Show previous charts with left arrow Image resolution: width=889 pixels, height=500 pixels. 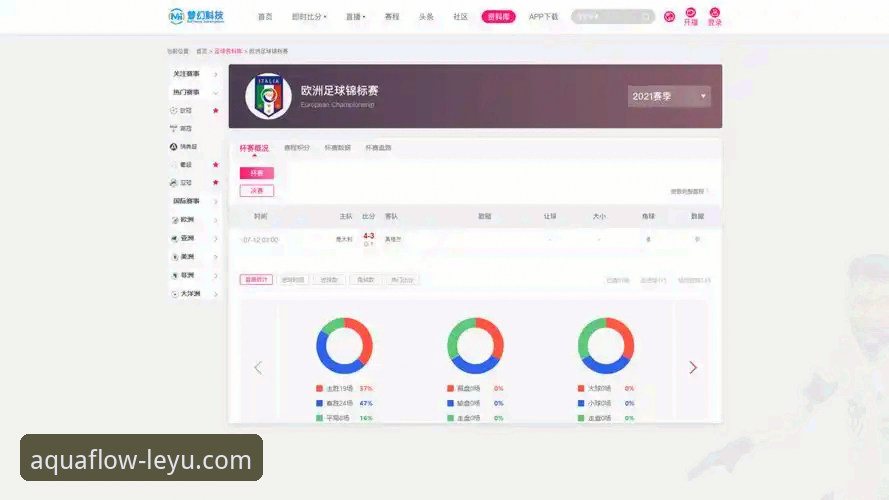(x=258, y=367)
